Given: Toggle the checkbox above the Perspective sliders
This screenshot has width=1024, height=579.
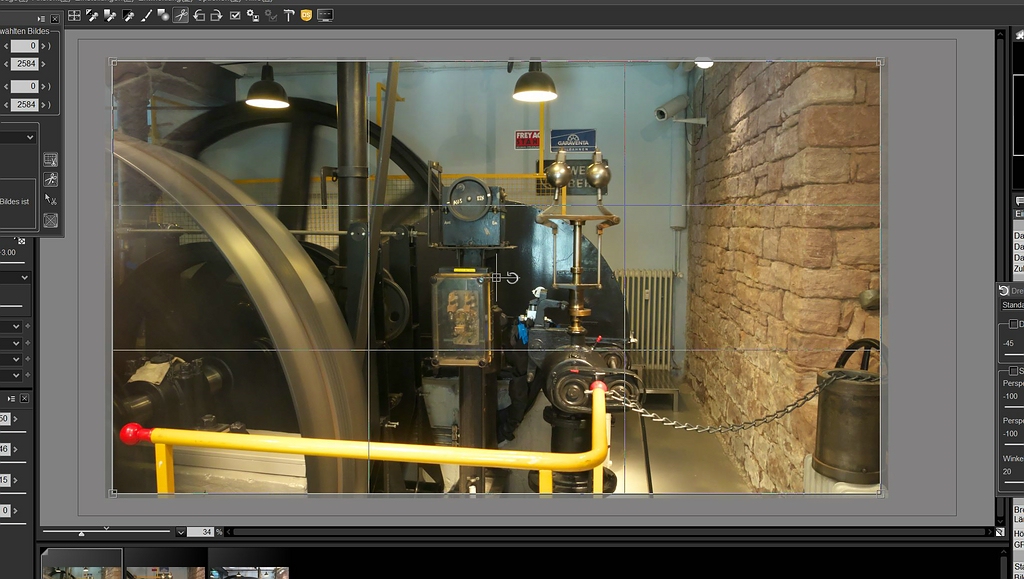Looking at the screenshot, I should [x=1013, y=371].
